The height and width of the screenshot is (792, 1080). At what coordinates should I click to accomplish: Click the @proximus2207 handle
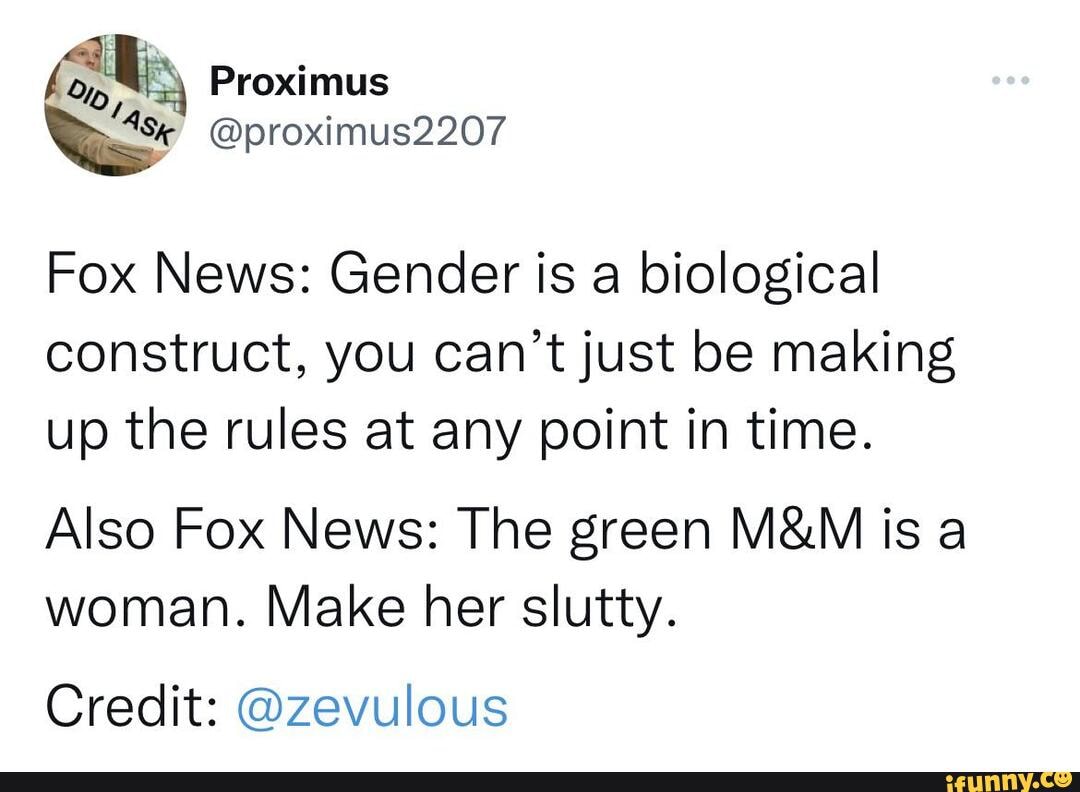[360, 132]
